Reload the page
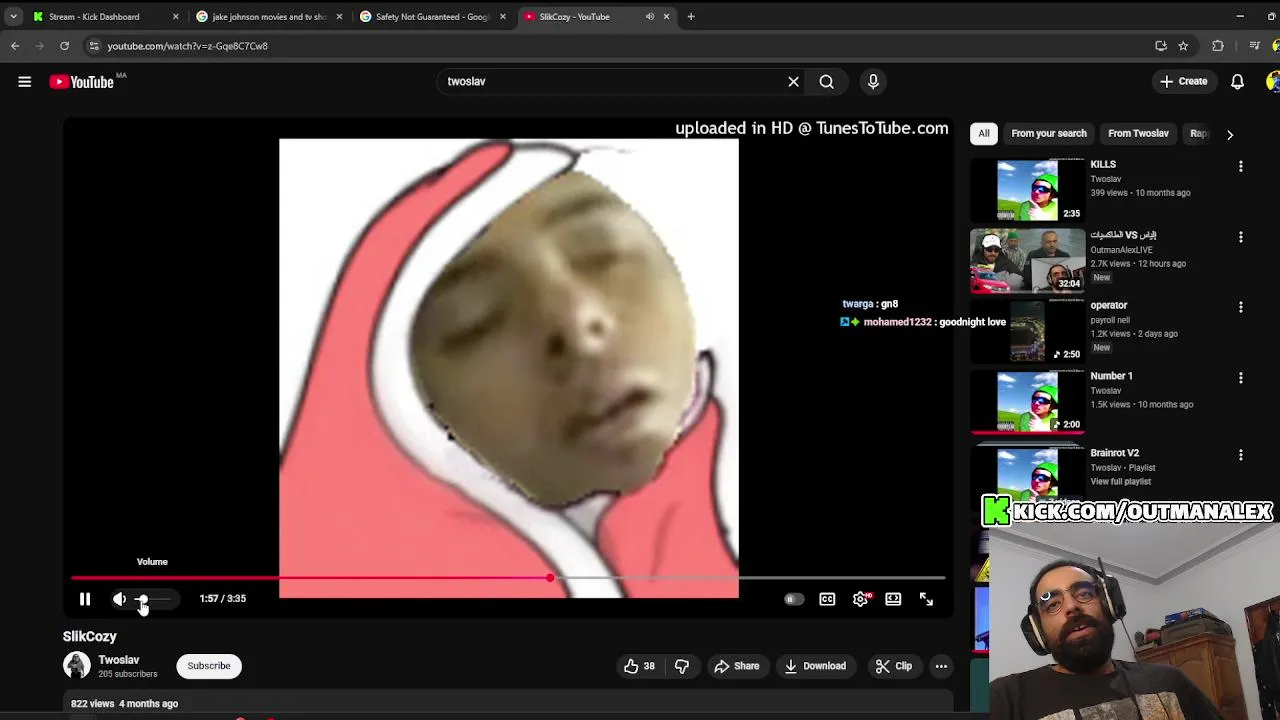Screen dimensions: 1280x720 (x=64, y=46)
